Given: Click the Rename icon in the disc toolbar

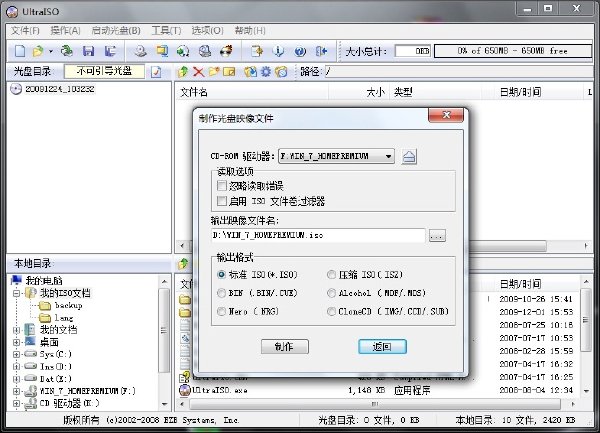Looking at the screenshot, I should tap(229, 72).
